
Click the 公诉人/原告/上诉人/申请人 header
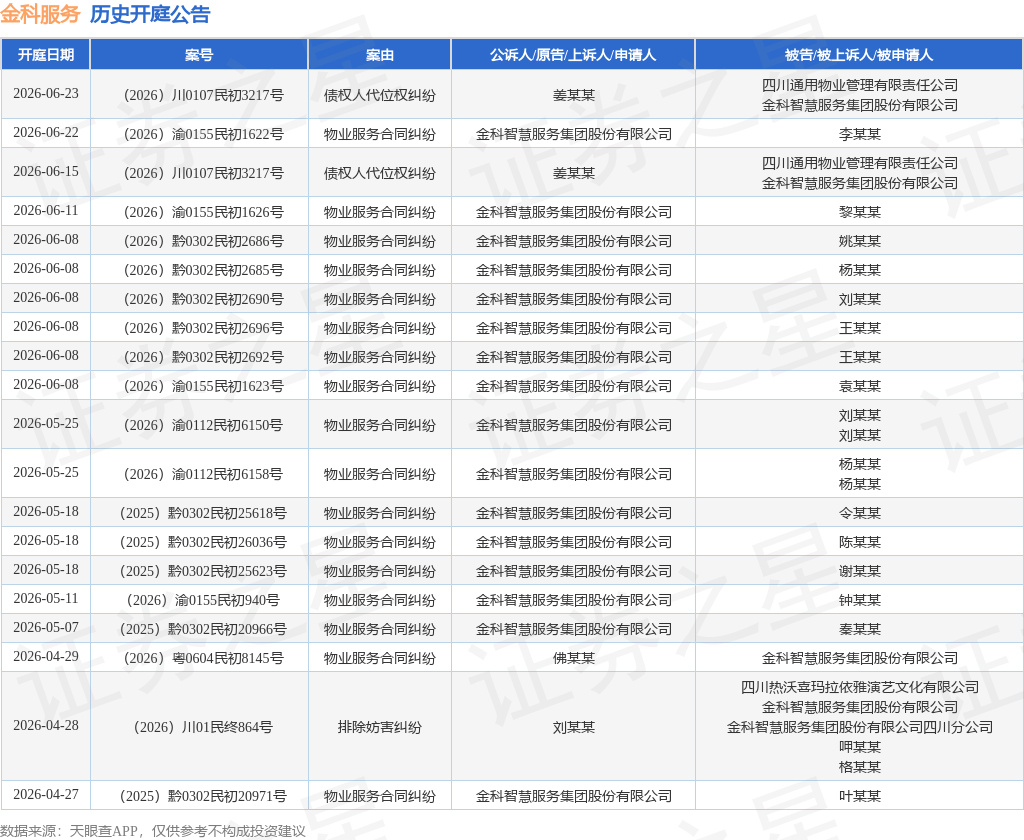click(x=573, y=55)
